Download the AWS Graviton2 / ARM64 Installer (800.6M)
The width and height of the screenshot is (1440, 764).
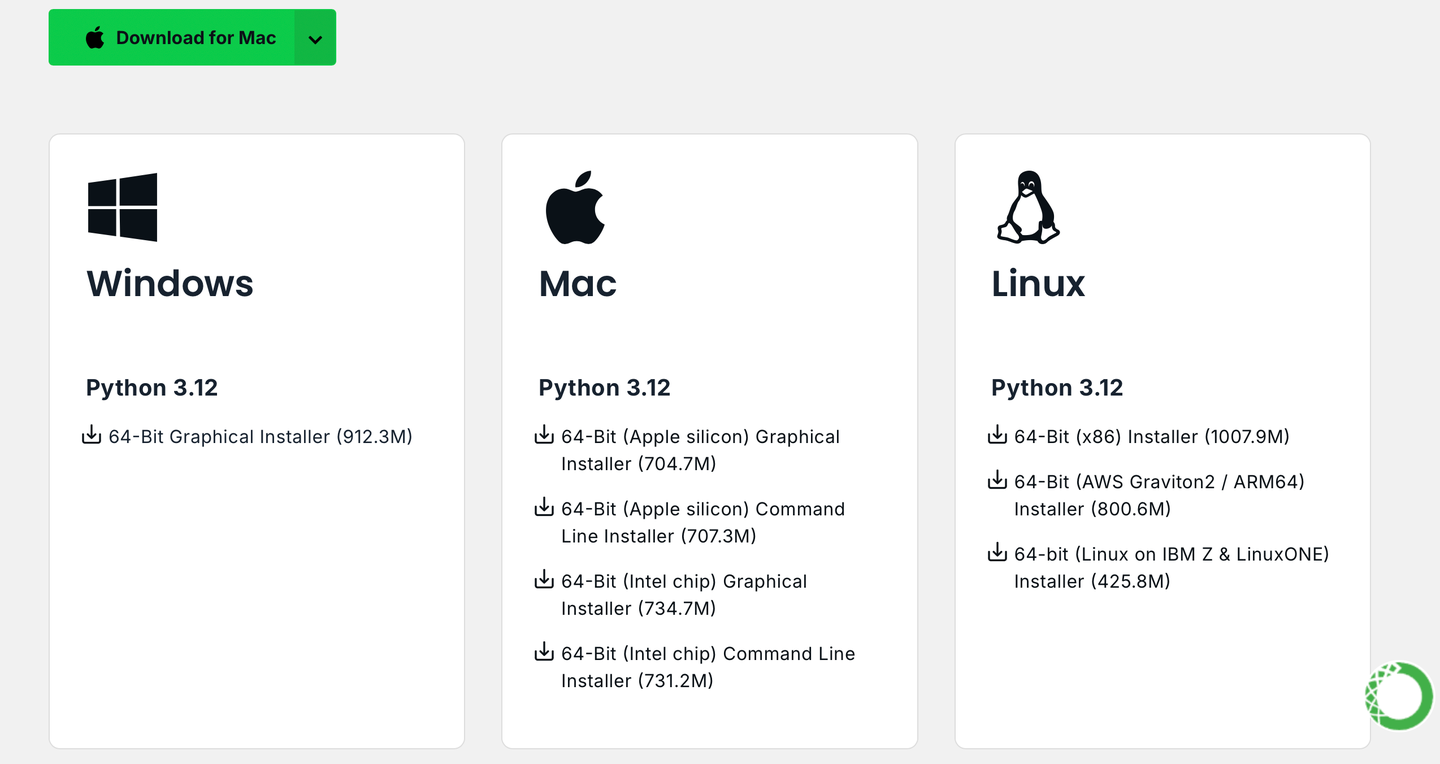[x=1159, y=495]
